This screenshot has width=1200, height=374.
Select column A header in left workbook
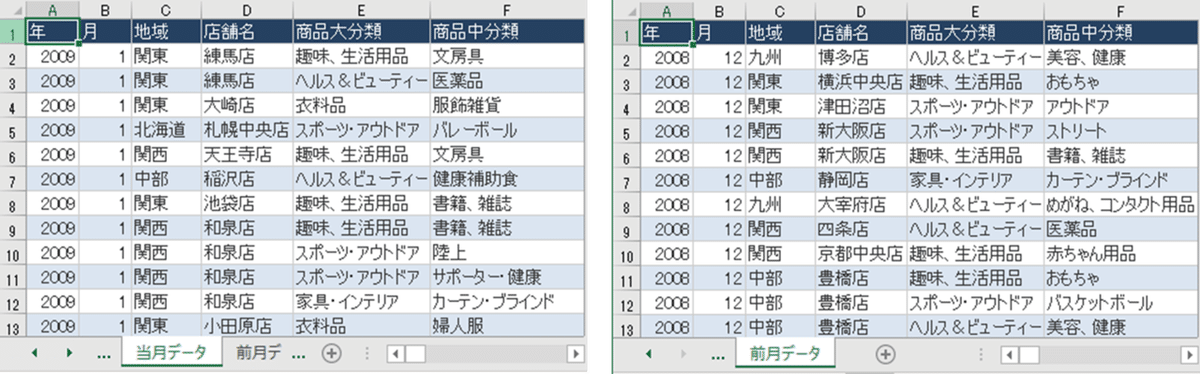(x=52, y=10)
